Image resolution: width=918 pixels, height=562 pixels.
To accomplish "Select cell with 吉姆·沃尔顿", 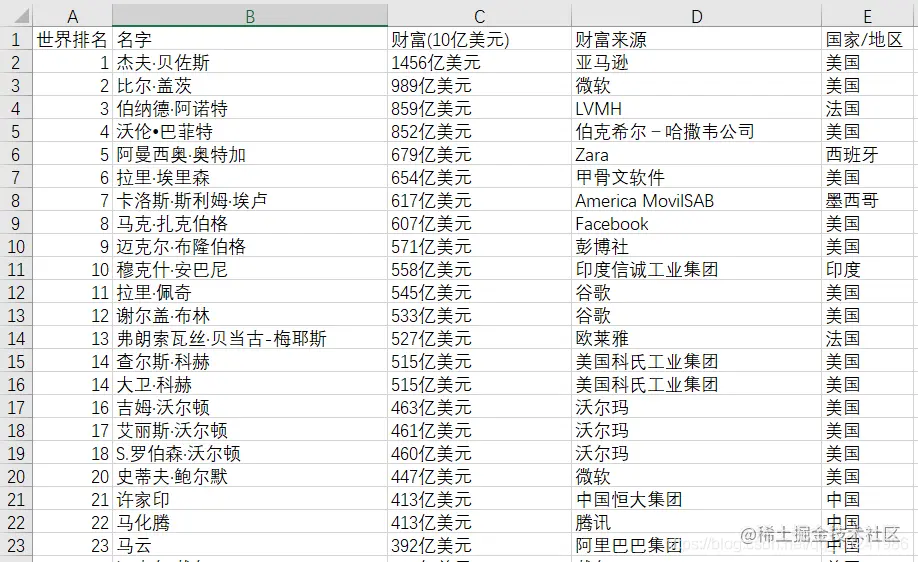I will pyautogui.click(x=249, y=407).
